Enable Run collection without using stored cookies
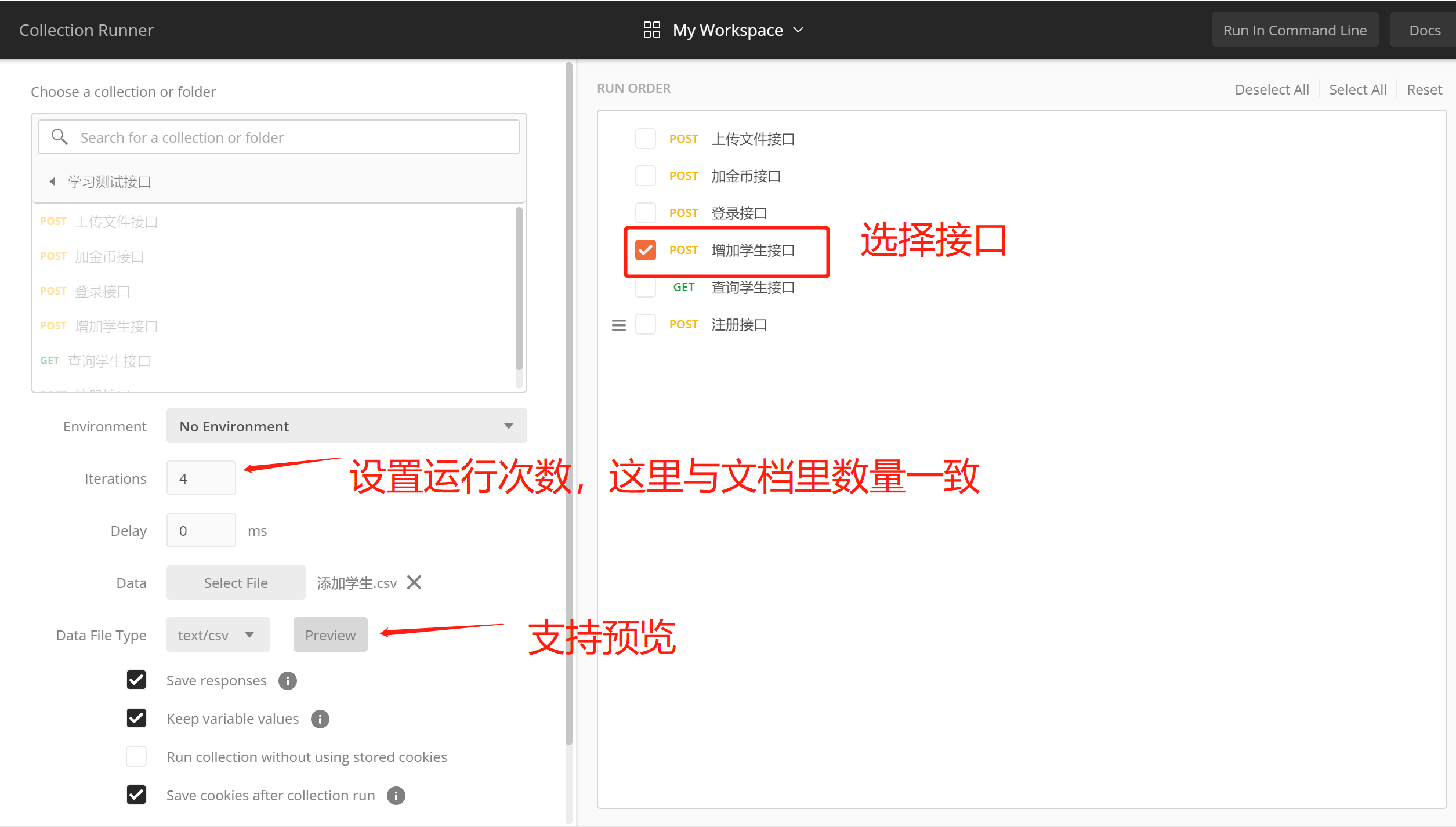This screenshot has width=1456, height=827. [x=136, y=756]
